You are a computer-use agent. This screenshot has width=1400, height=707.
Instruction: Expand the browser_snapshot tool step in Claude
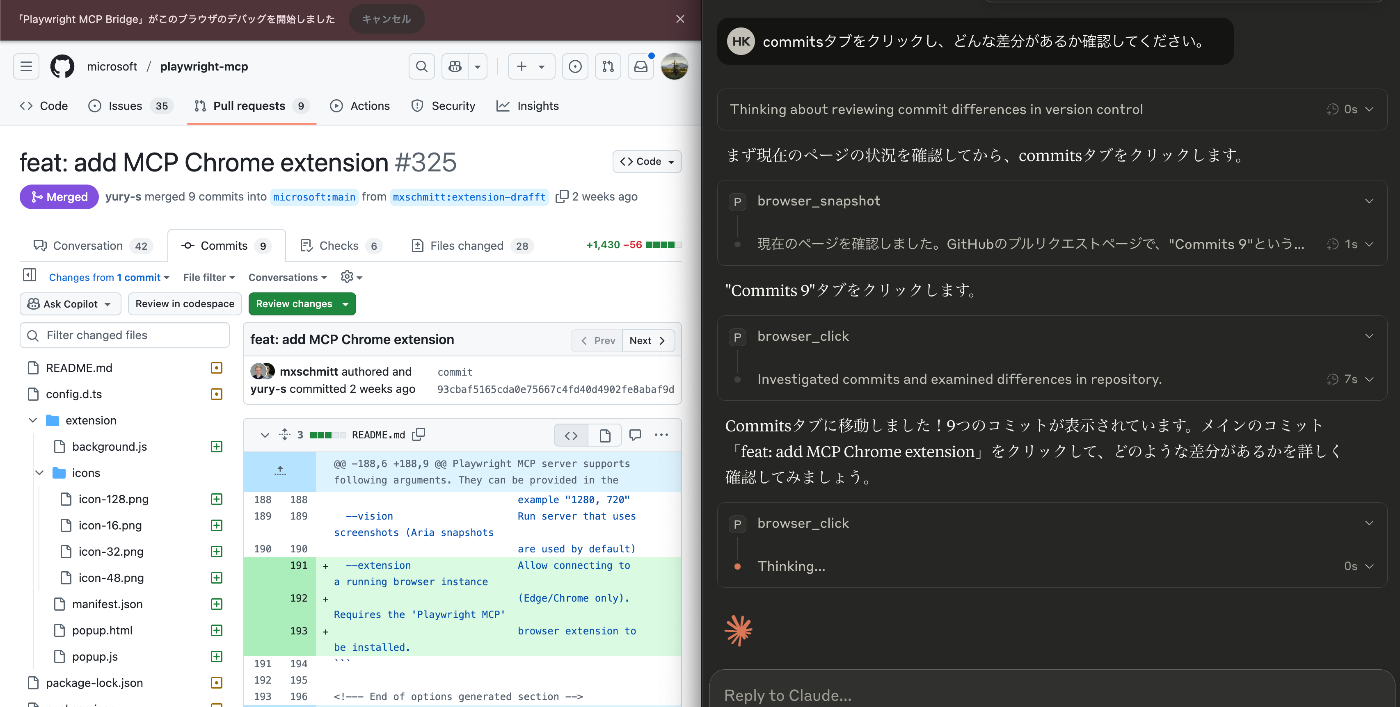[1369, 201]
